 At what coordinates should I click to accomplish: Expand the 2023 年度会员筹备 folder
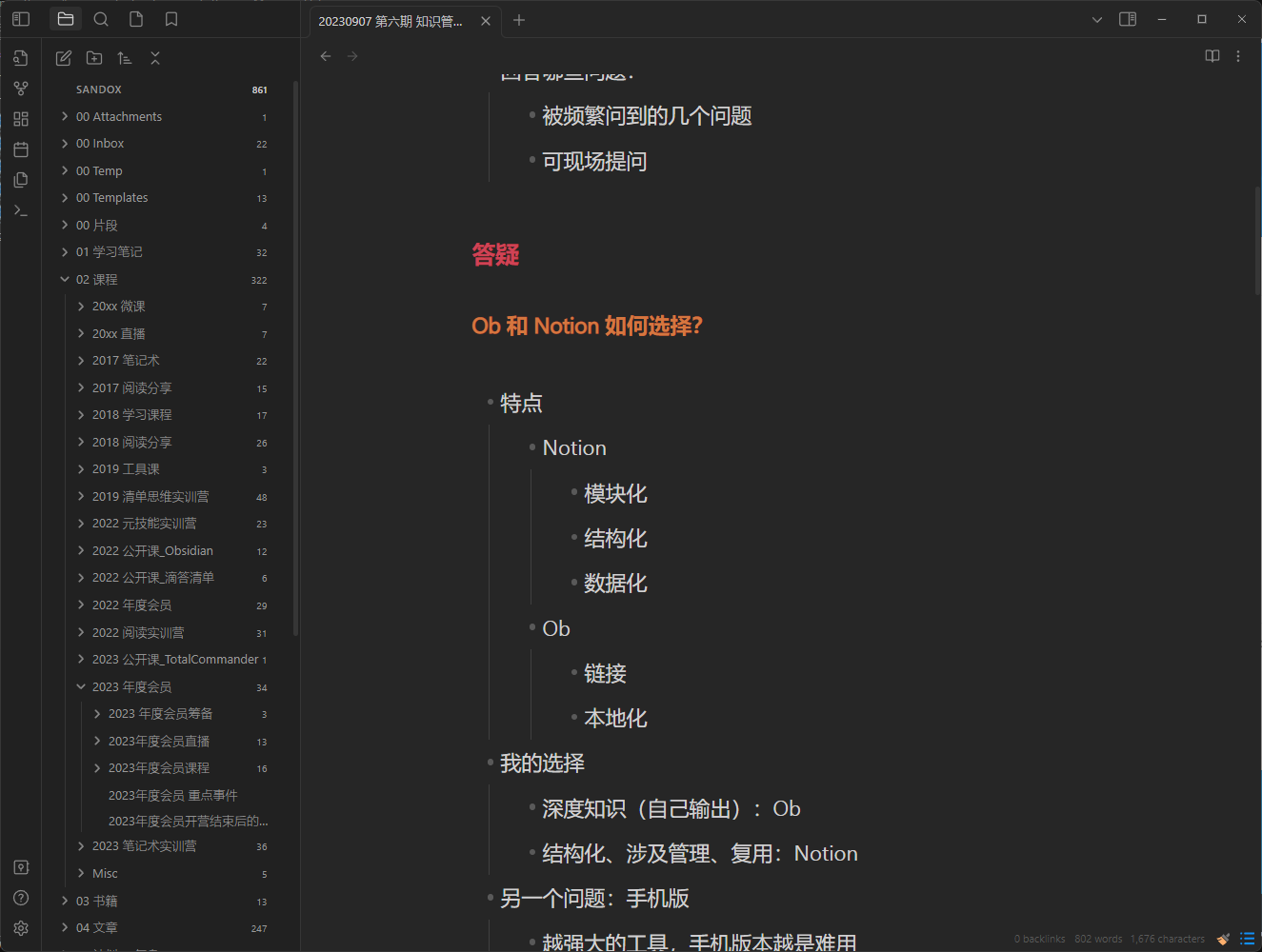click(97, 713)
